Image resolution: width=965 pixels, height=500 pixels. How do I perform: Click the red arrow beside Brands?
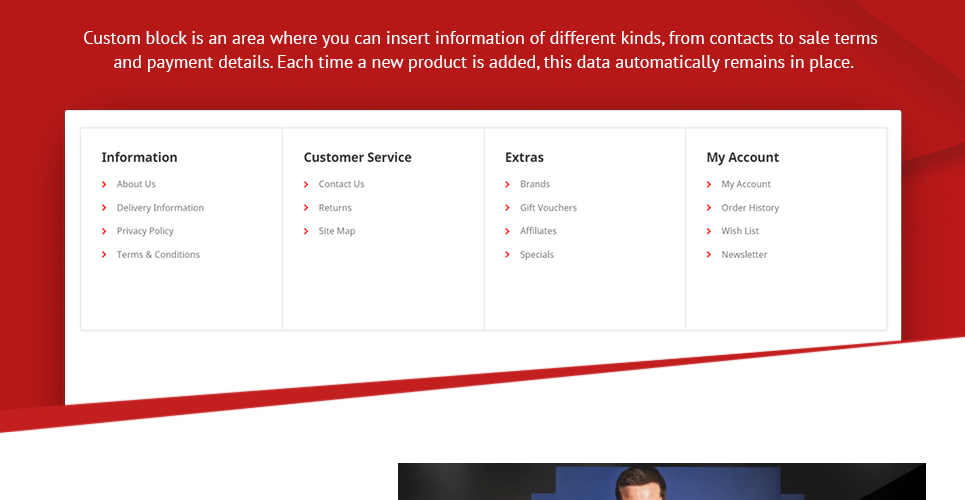click(507, 184)
